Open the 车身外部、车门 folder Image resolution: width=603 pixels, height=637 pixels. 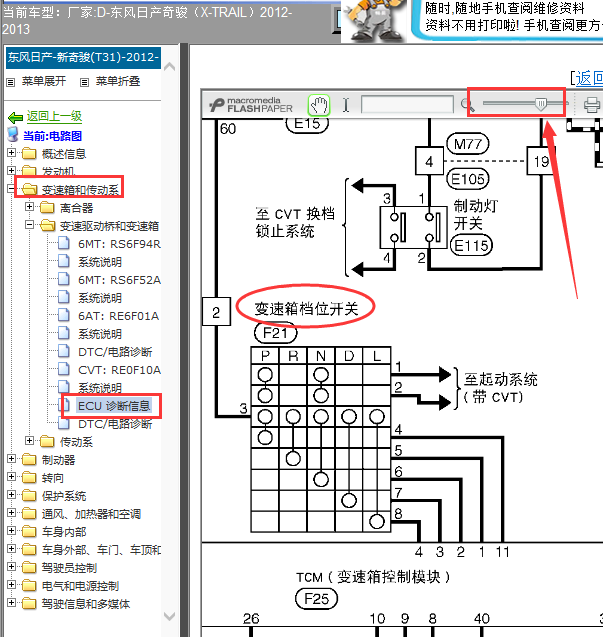tap(101, 550)
